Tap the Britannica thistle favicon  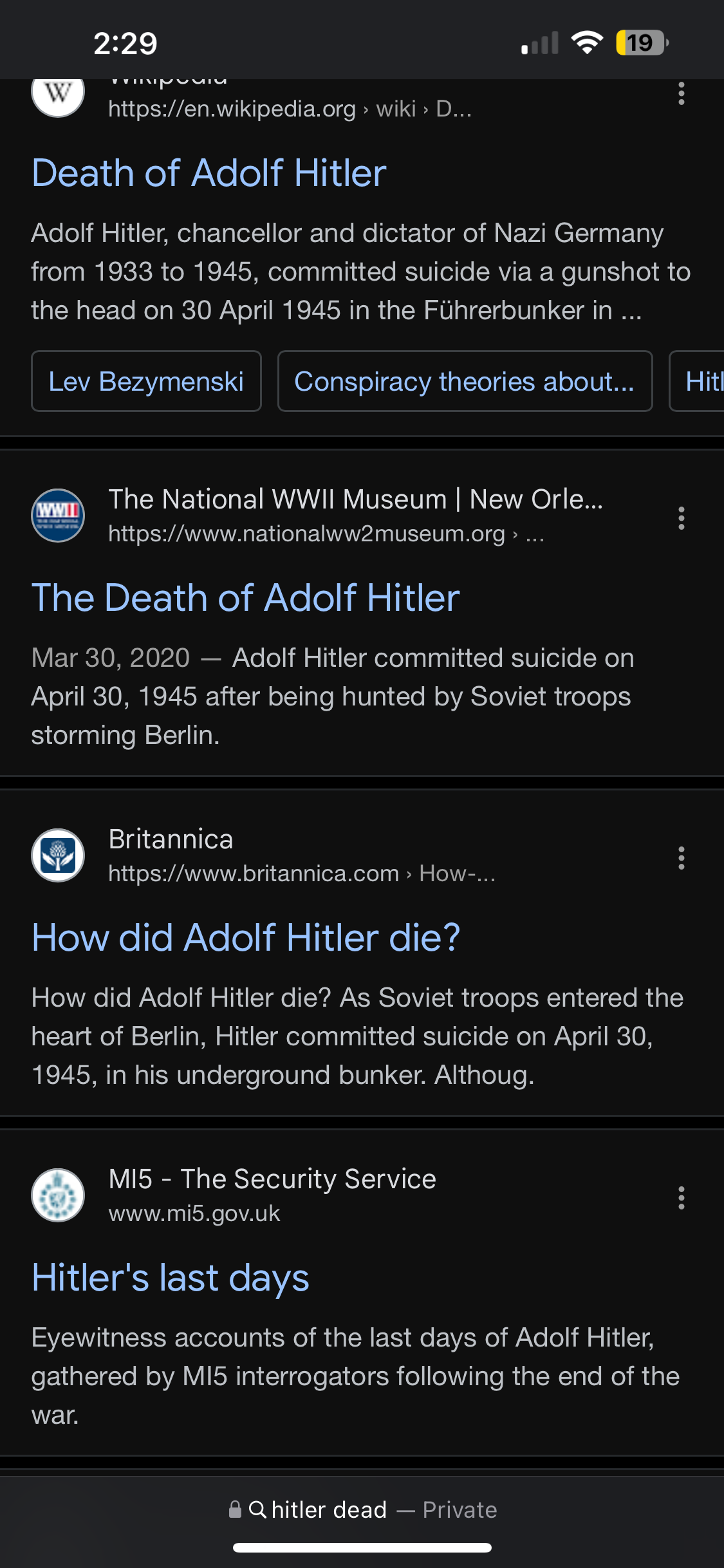pyautogui.click(x=58, y=855)
